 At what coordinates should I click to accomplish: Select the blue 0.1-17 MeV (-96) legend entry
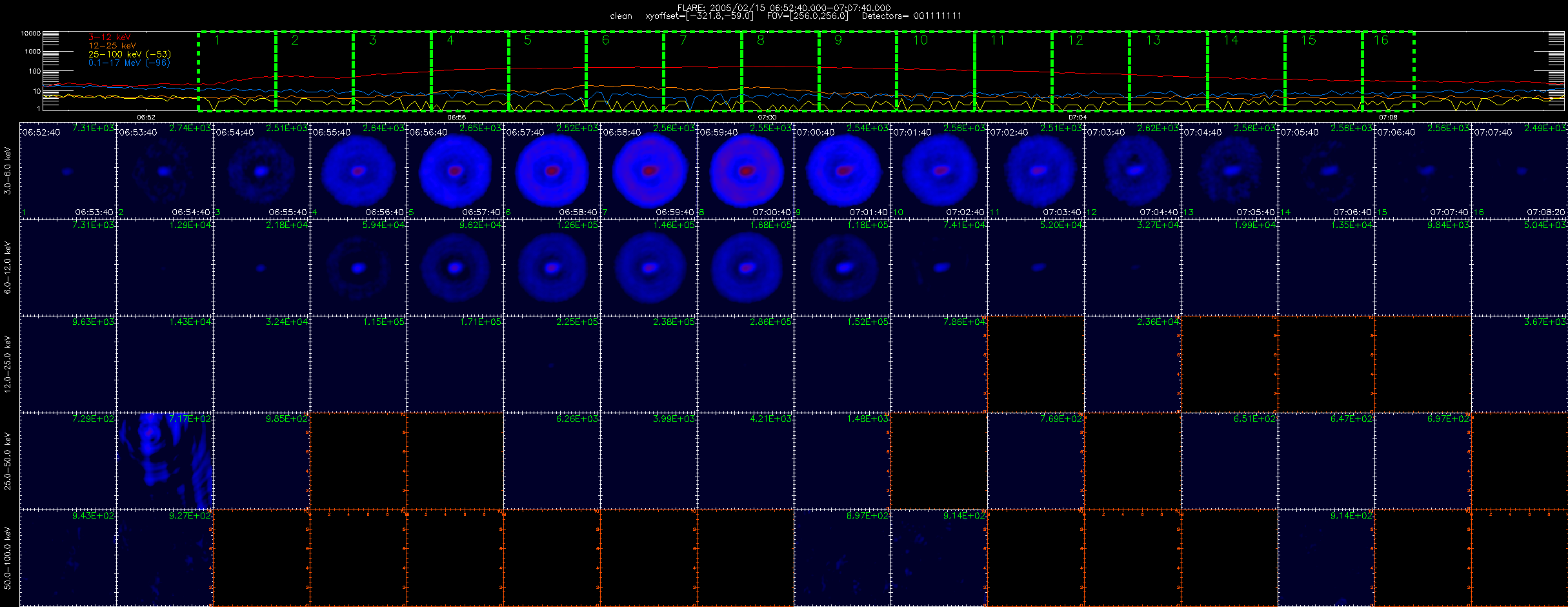click(x=130, y=63)
